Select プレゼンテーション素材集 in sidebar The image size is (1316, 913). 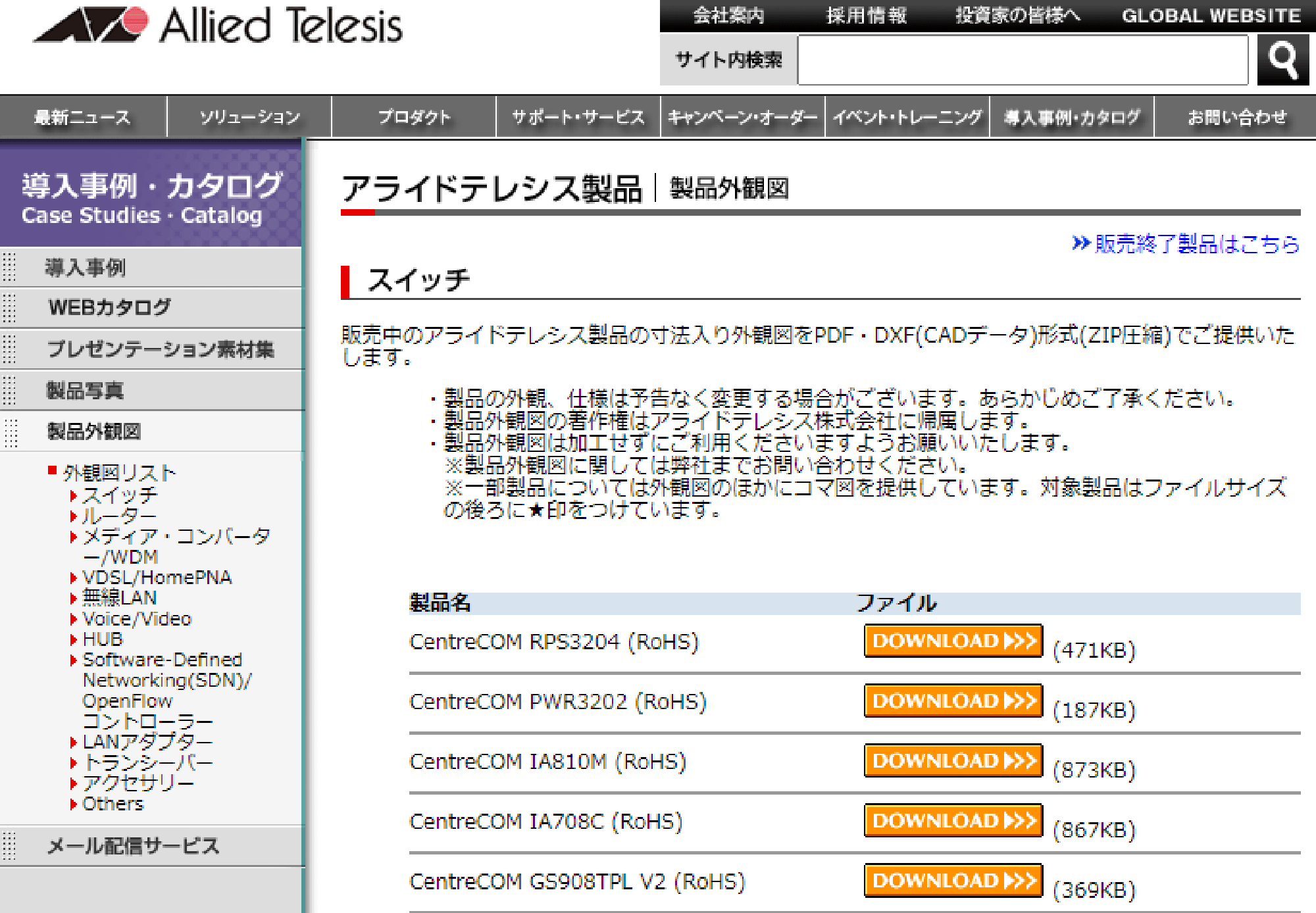coord(151,349)
